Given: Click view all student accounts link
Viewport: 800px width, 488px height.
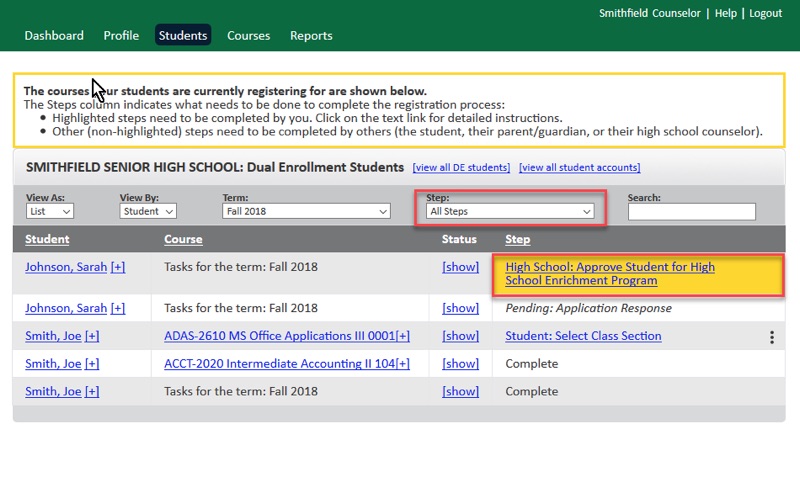Looking at the screenshot, I should 579,168.
